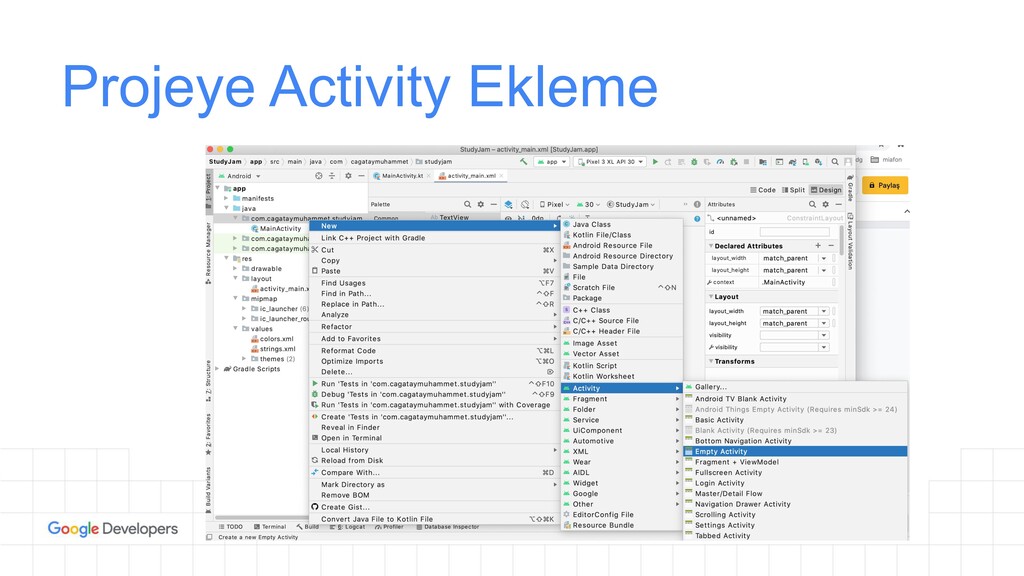Add declared attribute with plus icon
This screenshot has height=576, width=1024.
click(818, 246)
